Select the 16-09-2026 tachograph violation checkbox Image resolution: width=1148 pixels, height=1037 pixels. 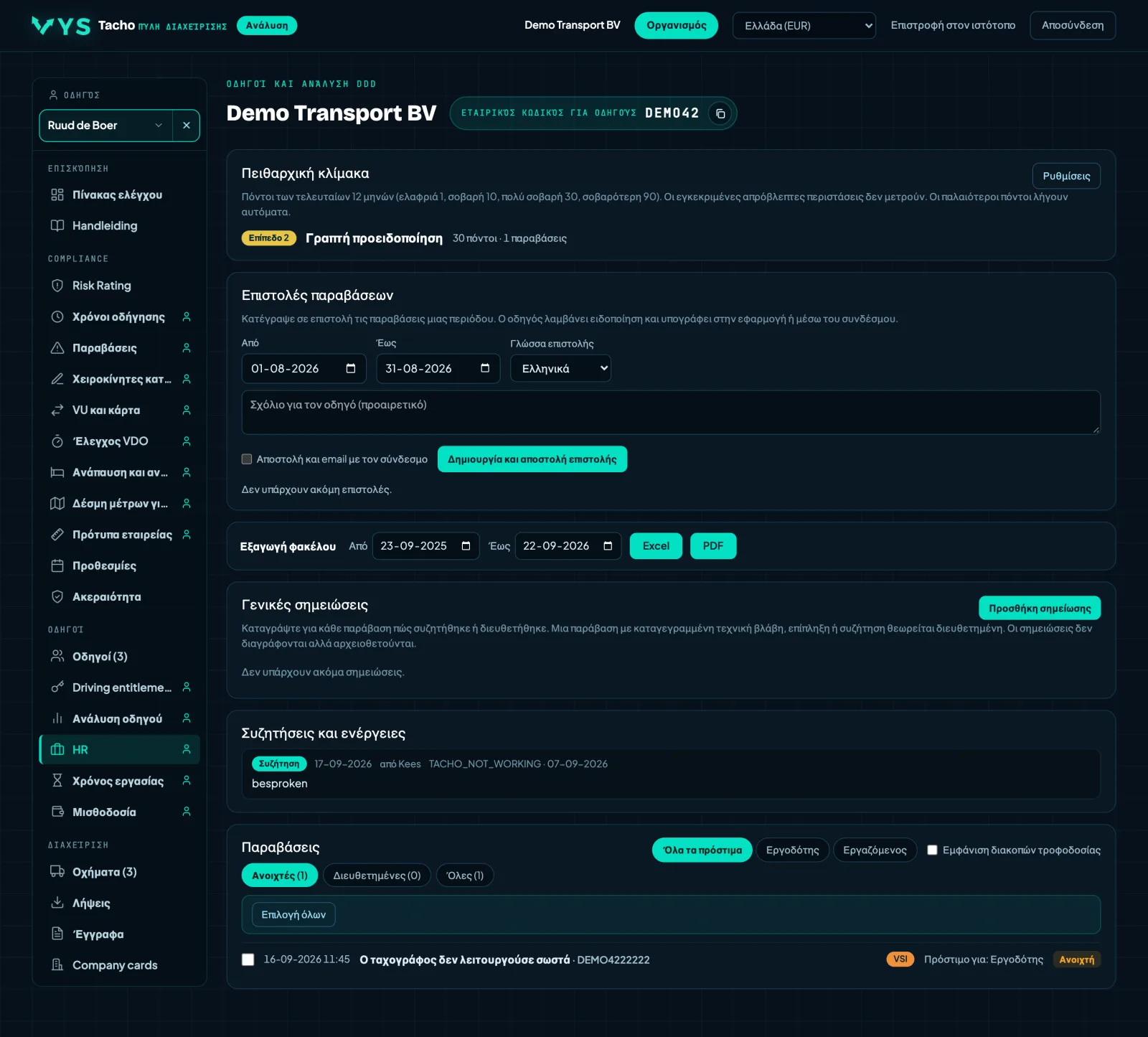(x=248, y=959)
